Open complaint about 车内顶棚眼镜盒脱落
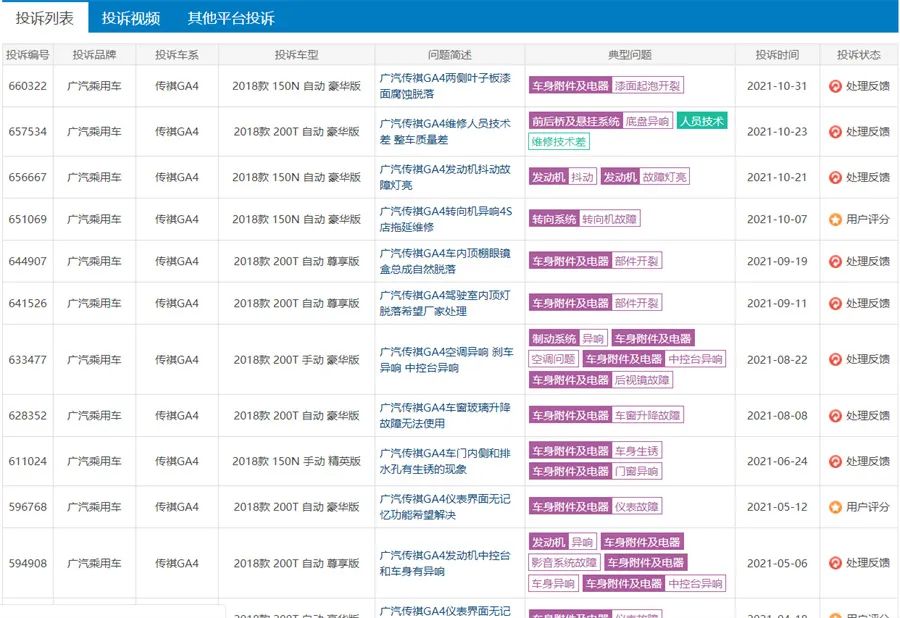The height and width of the screenshot is (618, 900). point(445,261)
